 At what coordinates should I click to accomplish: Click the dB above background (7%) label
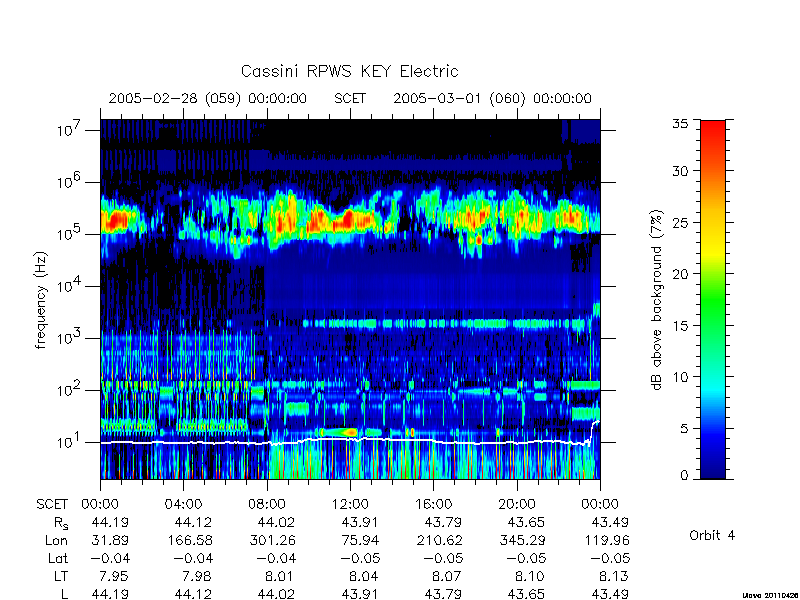click(657, 300)
